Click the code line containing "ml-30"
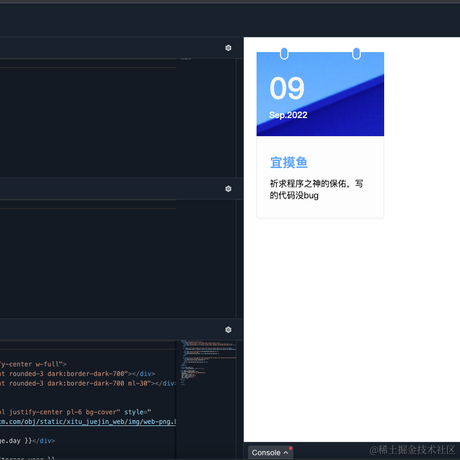 pyautogui.click(x=88, y=383)
